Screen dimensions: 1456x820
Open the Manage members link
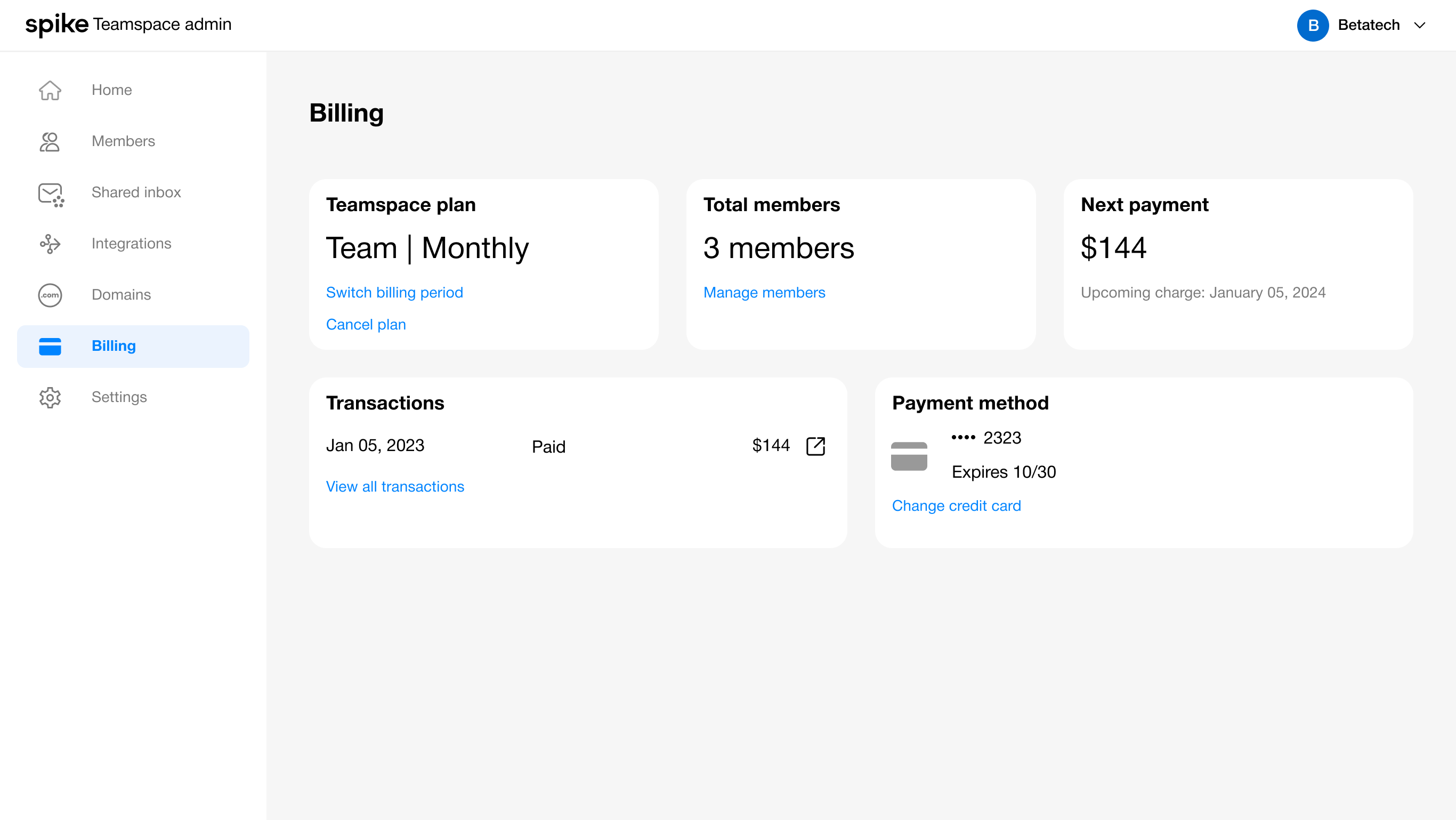764,292
